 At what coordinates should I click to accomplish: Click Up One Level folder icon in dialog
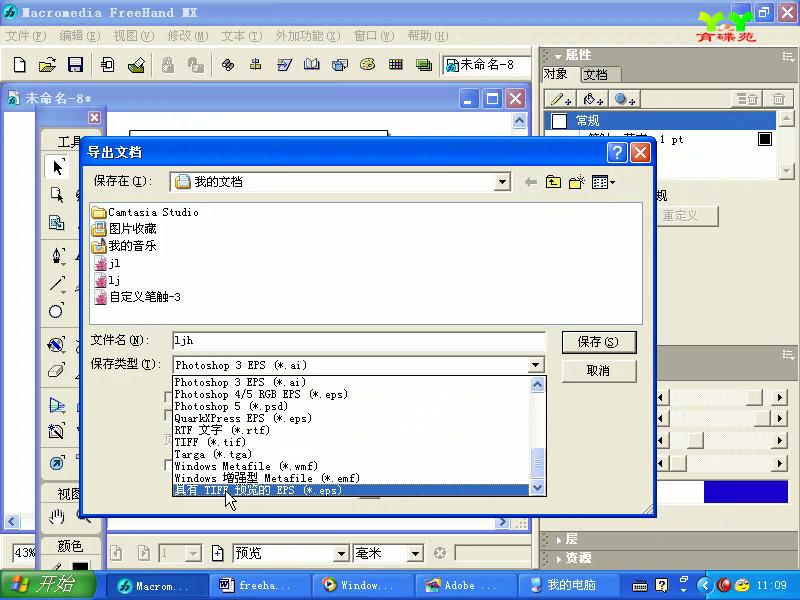tap(553, 182)
